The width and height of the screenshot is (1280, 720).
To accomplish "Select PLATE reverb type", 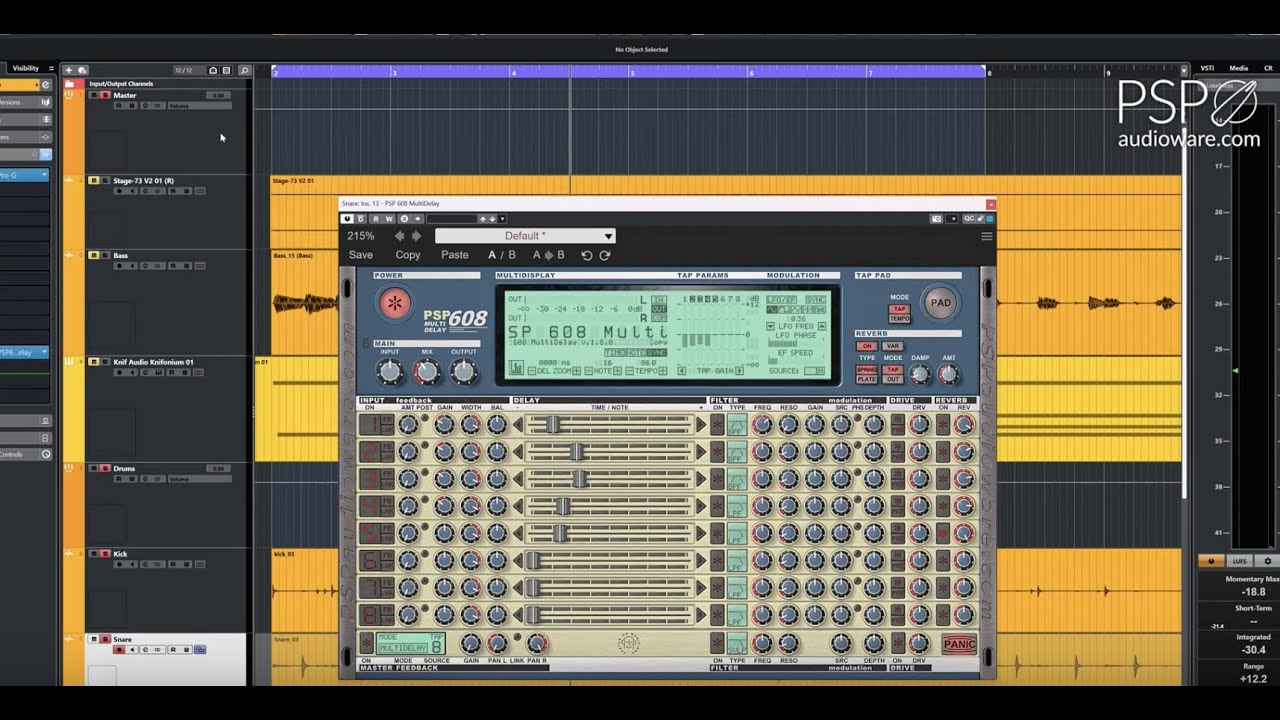I will 867,379.
